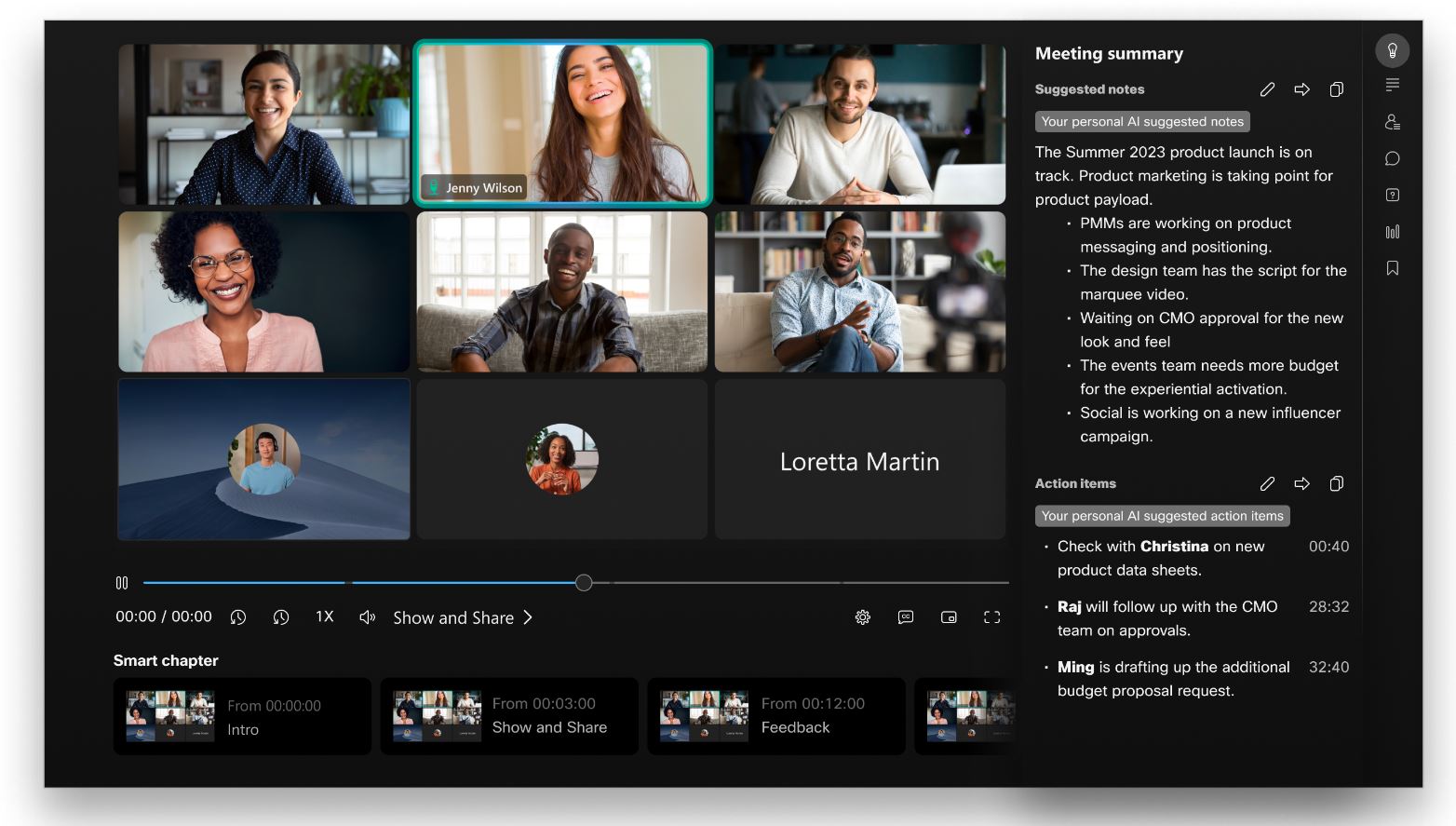The height and width of the screenshot is (826, 1456).
Task: Edit suggested notes with pencil icon
Action: point(1267,89)
